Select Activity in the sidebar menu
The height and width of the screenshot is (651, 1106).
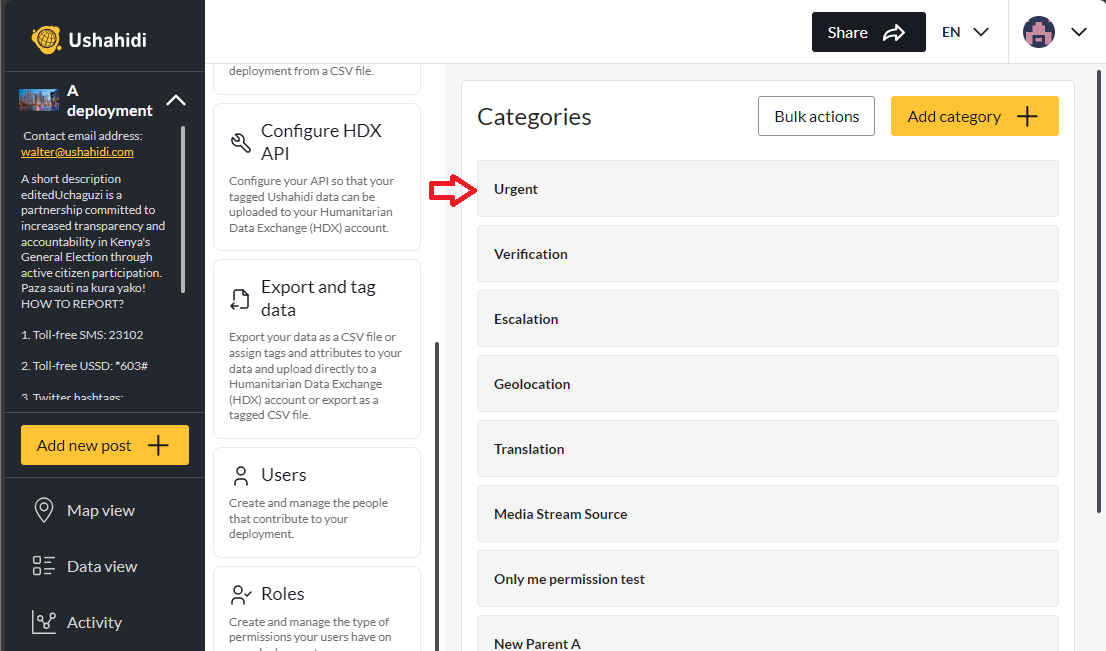pos(93,622)
